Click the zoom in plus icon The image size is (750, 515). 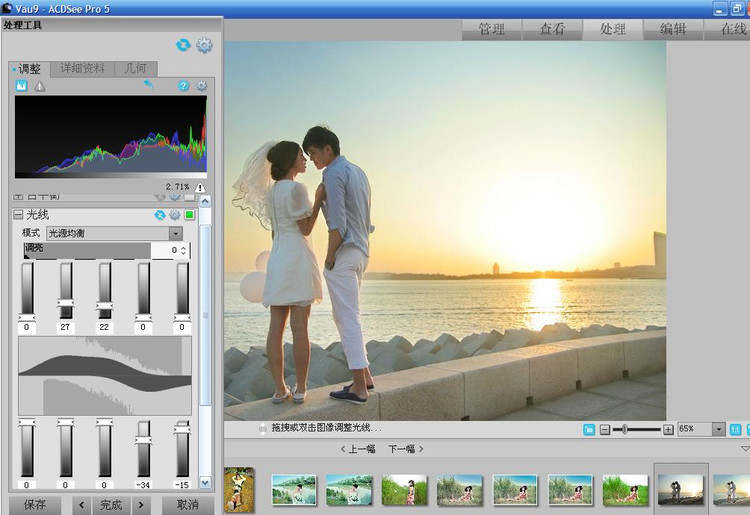click(668, 429)
